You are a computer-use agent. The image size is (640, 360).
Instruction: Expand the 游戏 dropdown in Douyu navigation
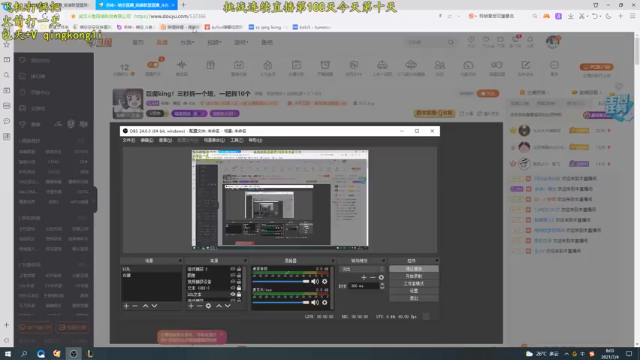(241, 42)
